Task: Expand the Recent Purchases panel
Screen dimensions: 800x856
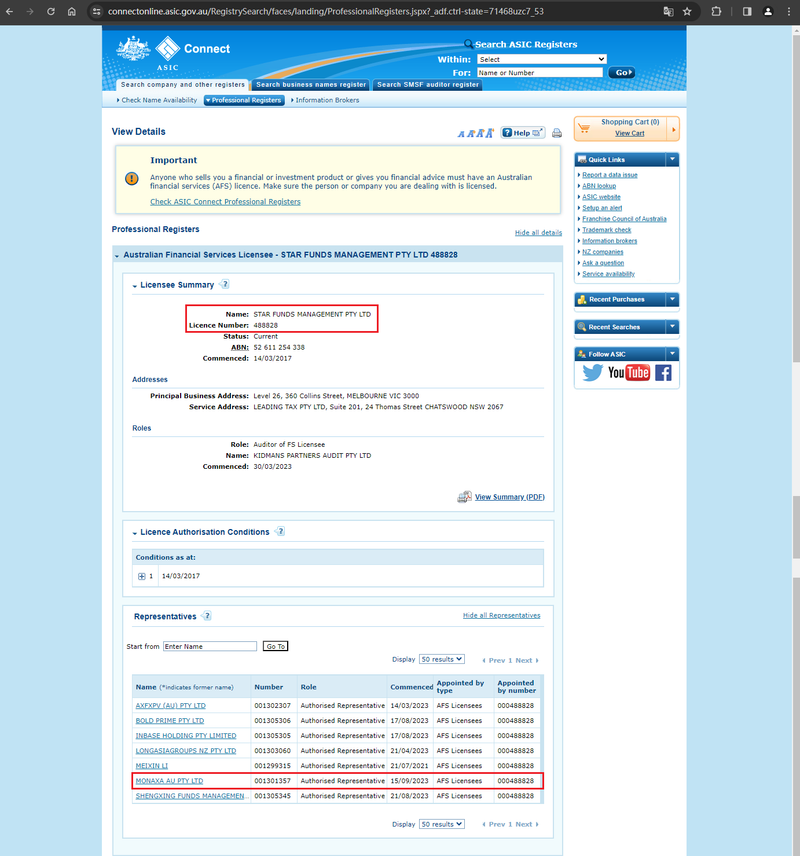Action: coord(672,299)
